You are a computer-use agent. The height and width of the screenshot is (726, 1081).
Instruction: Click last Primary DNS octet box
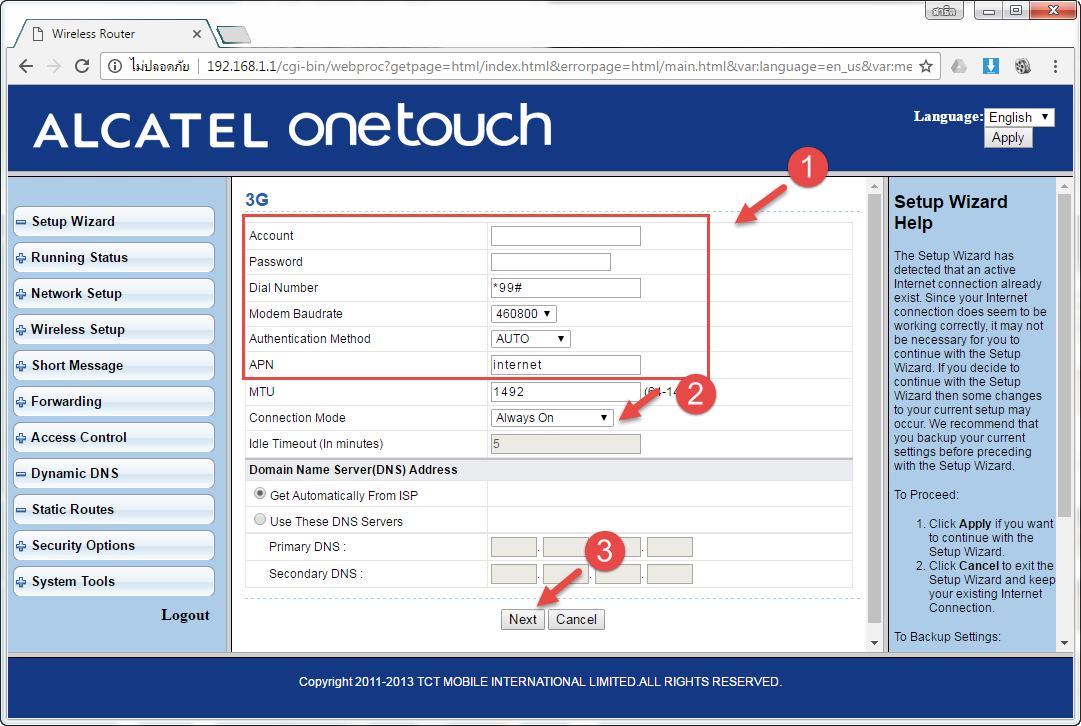click(670, 547)
